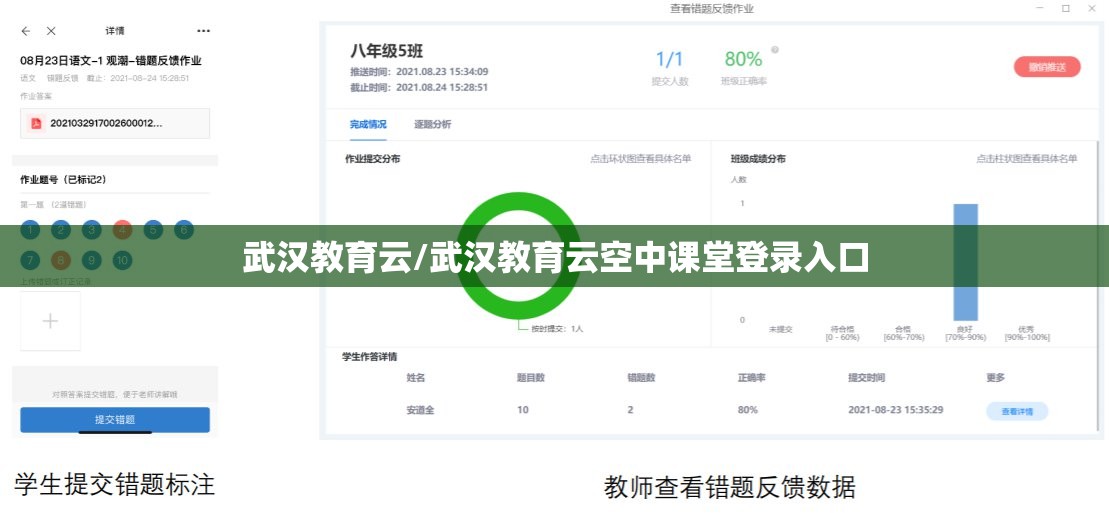This screenshot has width=1109, height=513.
Task: Click the 优秀 [90%-100%] axis label
Action: (x=1027, y=333)
